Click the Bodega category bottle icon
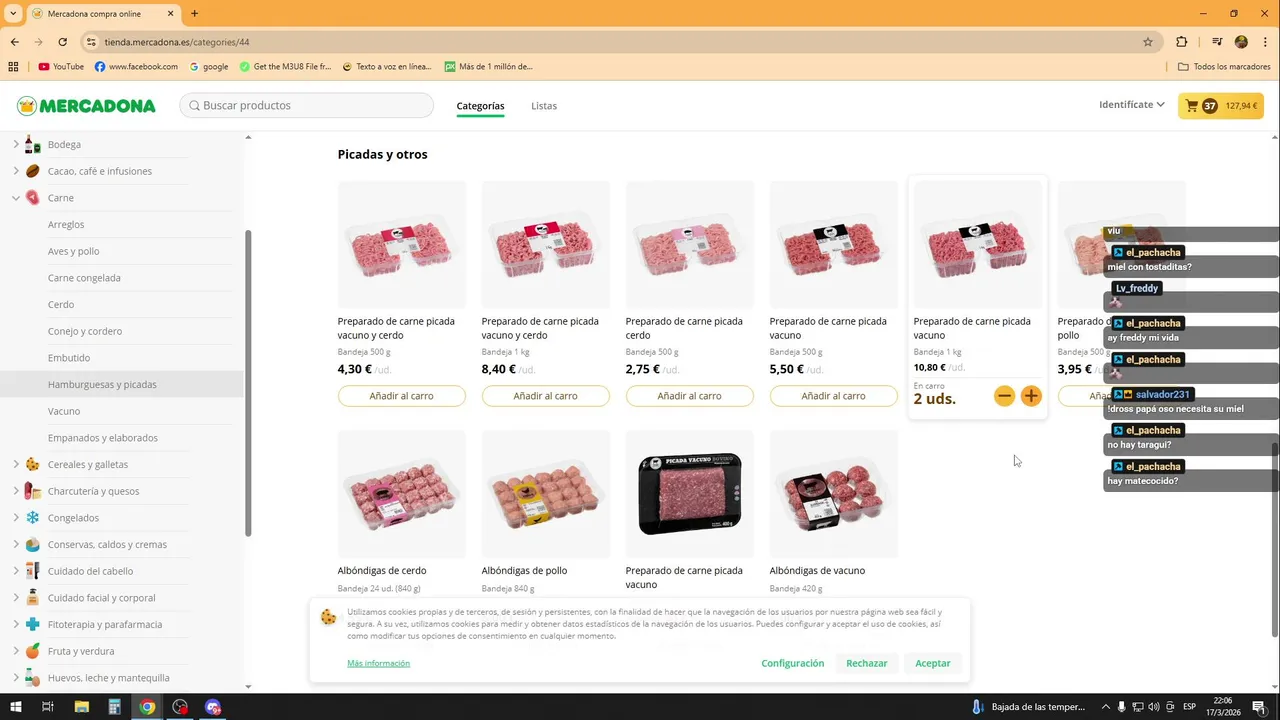This screenshot has width=1280, height=720. pos(33,144)
